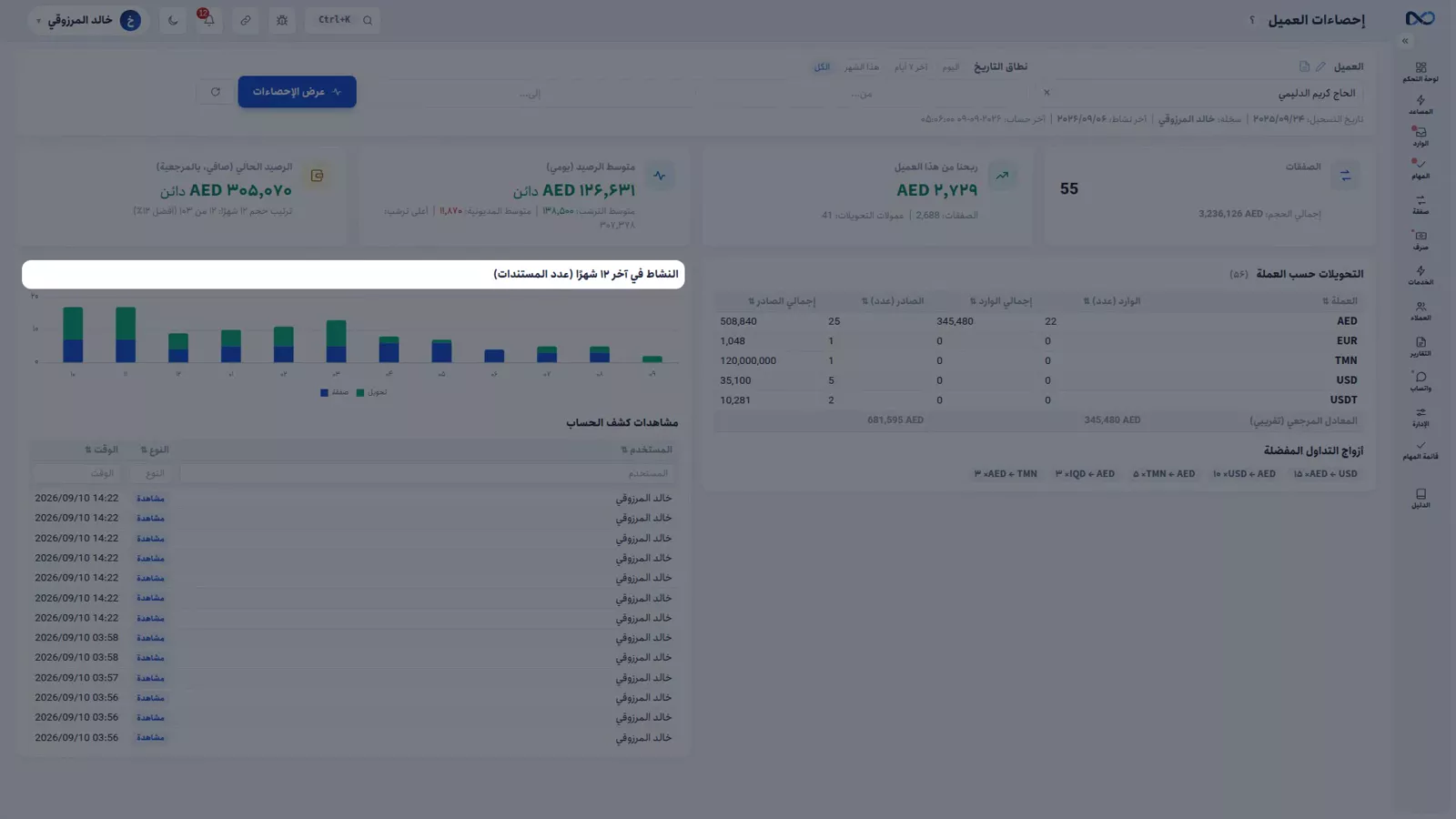Click the notifications bell with badge 12
Viewport: 1456px width, 819px height.
(x=209, y=20)
